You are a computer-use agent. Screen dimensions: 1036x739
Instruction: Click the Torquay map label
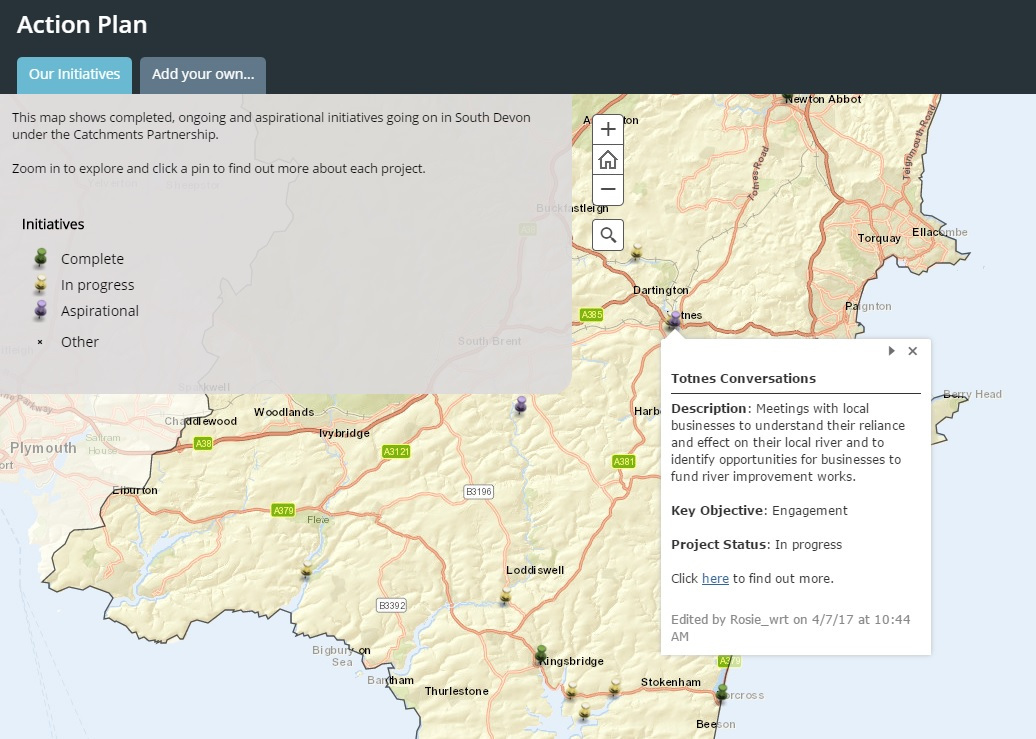click(879, 238)
